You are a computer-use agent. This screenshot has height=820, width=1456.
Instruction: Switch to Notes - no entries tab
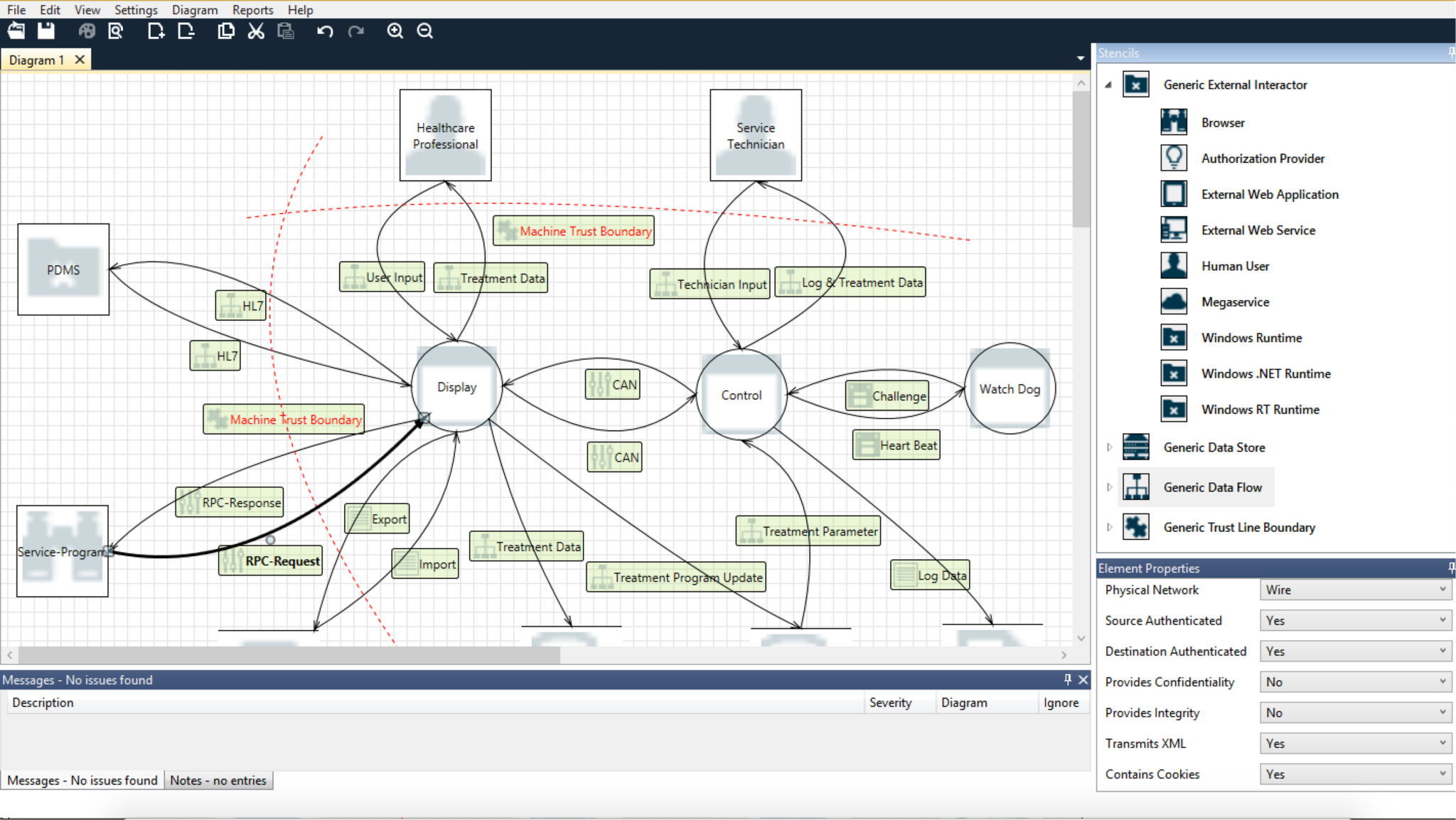218,780
